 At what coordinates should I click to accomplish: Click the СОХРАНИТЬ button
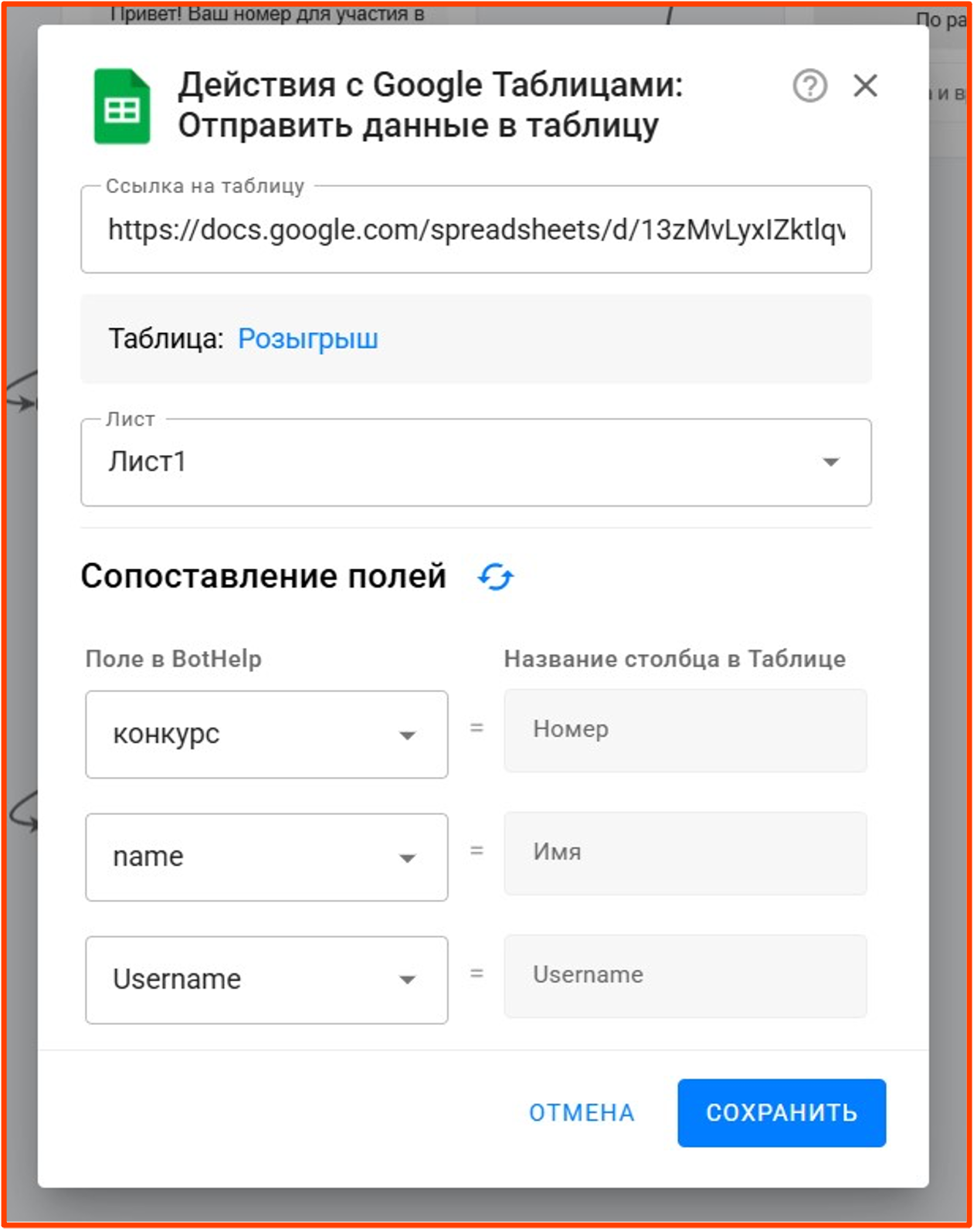(782, 1113)
